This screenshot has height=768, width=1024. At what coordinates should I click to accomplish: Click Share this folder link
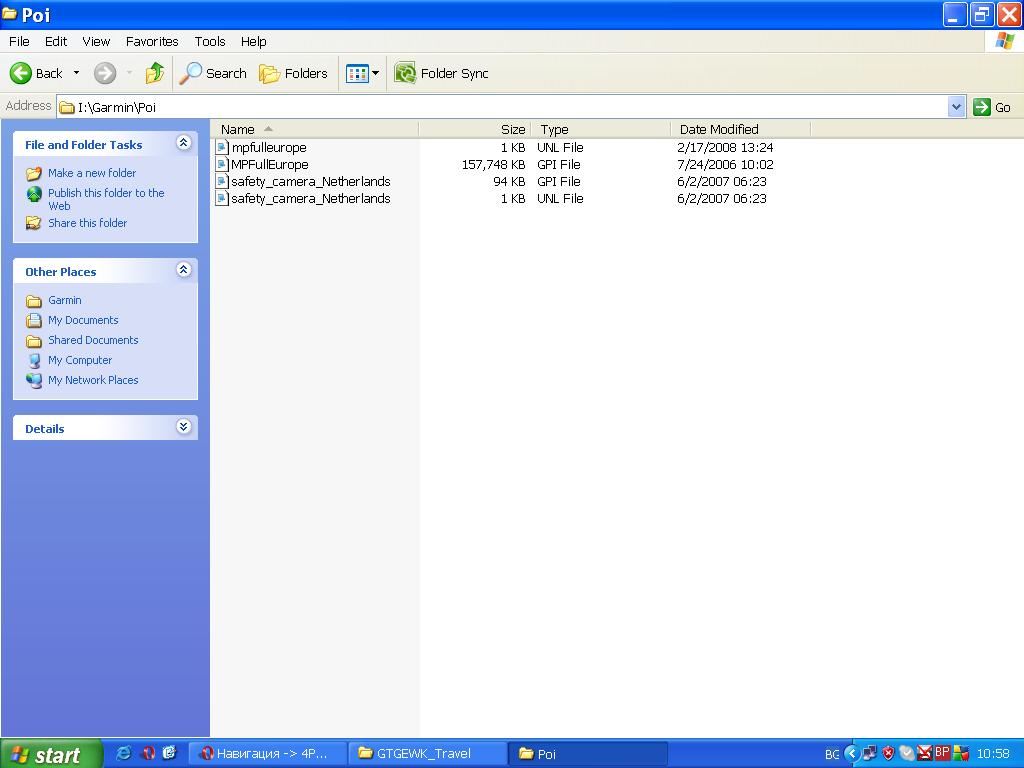[x=88, y=223]
